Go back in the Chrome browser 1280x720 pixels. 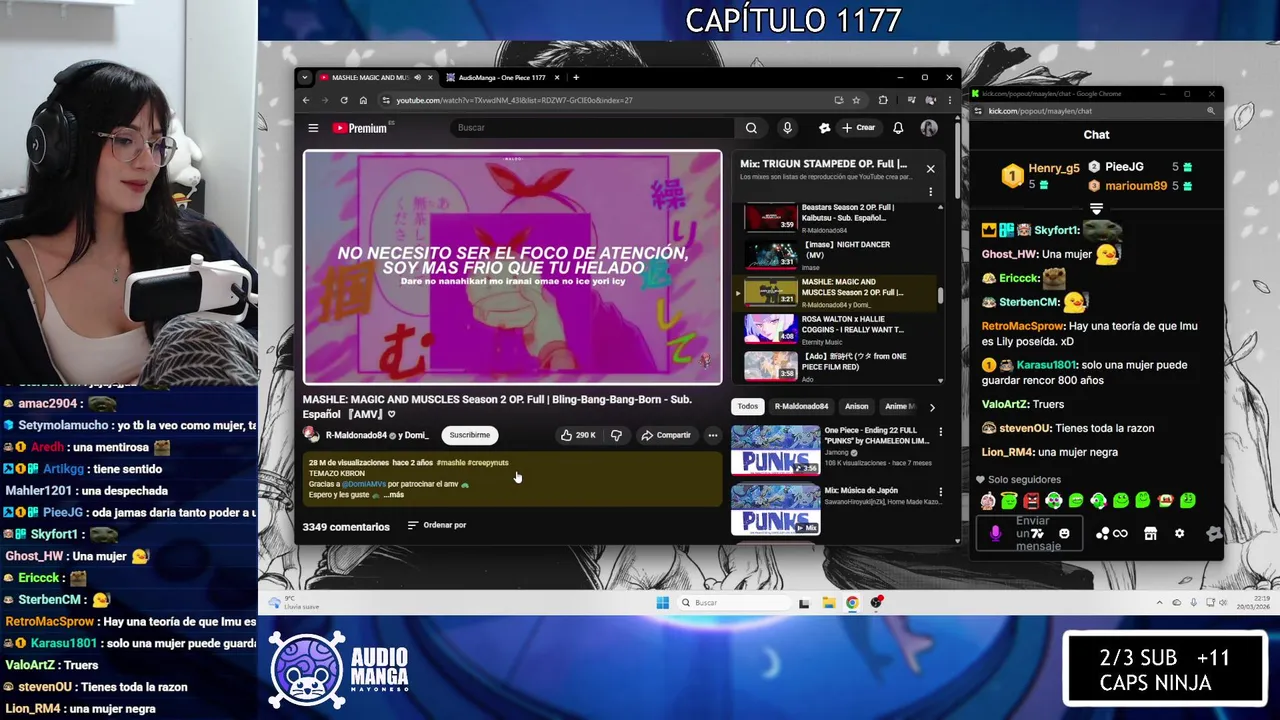(x=307, y=100)
